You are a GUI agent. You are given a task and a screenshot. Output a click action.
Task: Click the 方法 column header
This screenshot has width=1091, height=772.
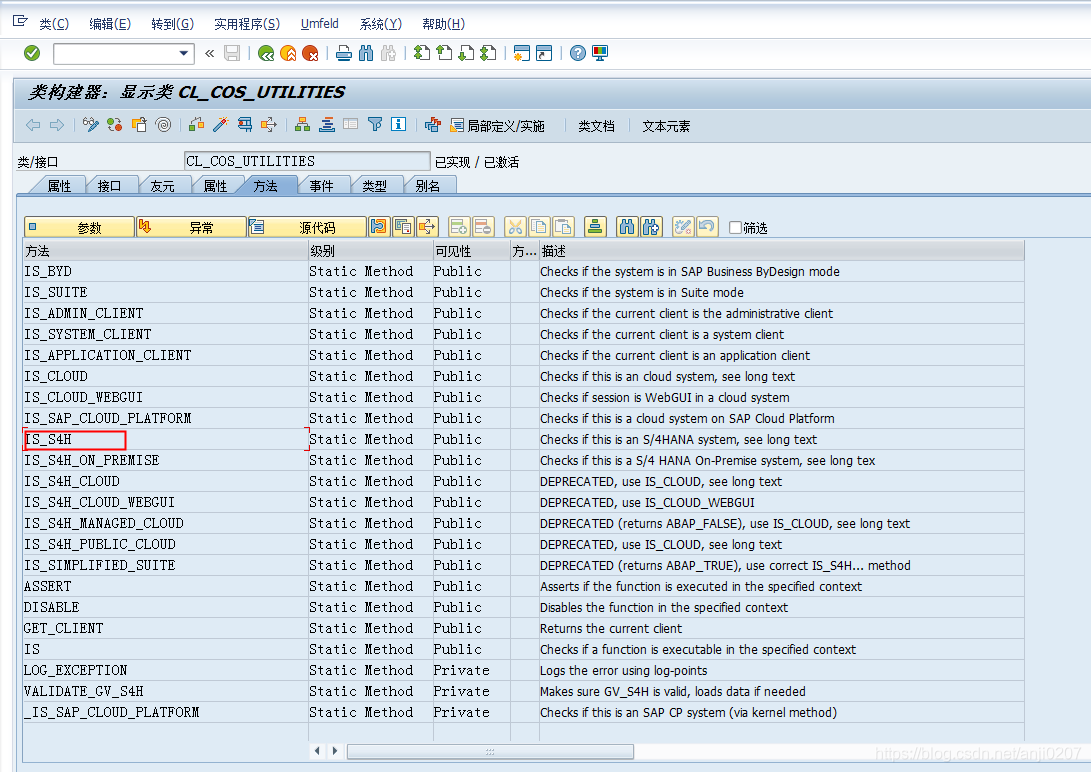(166, 251)
